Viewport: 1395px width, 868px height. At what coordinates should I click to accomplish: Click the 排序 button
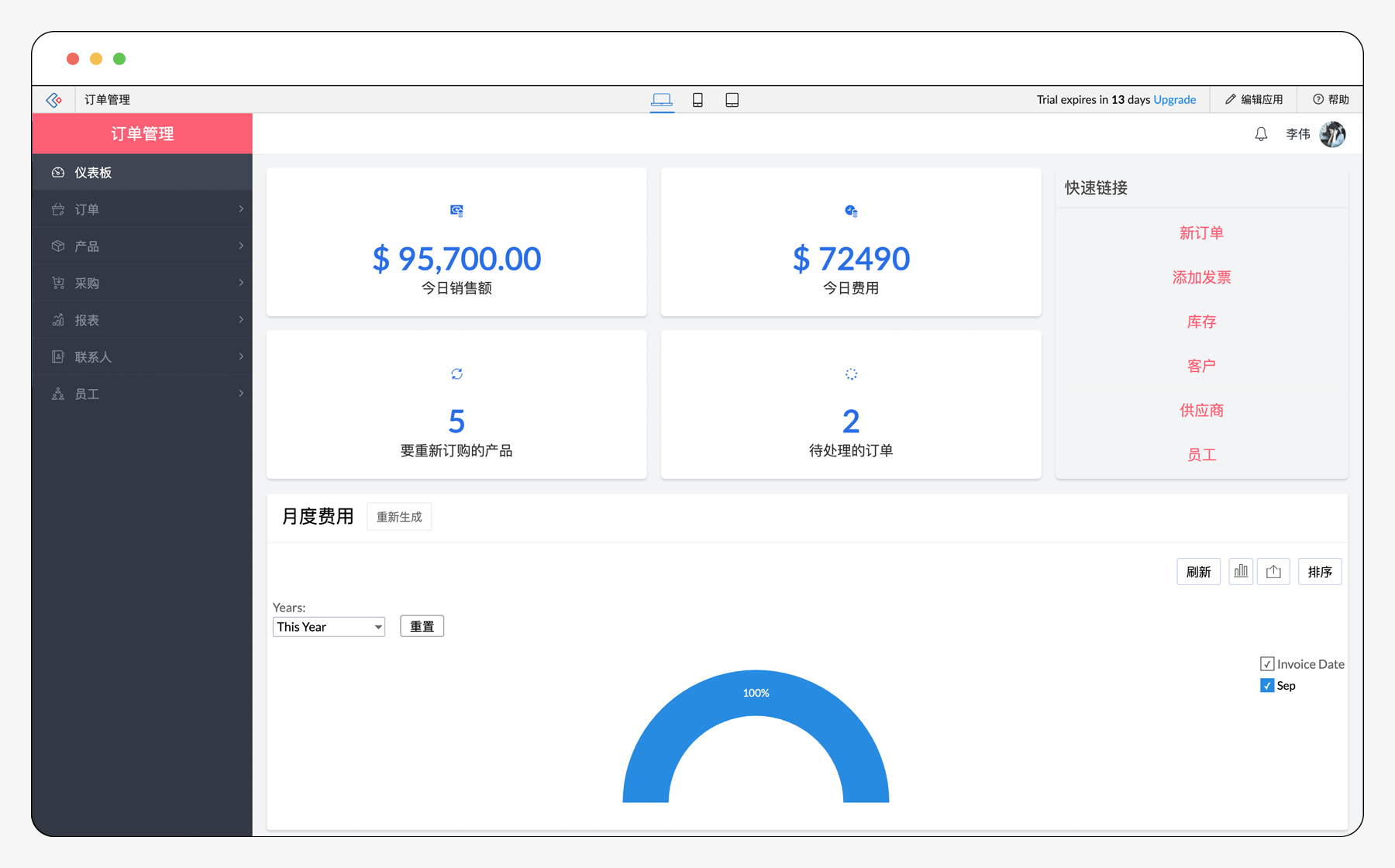point(1319,572)
